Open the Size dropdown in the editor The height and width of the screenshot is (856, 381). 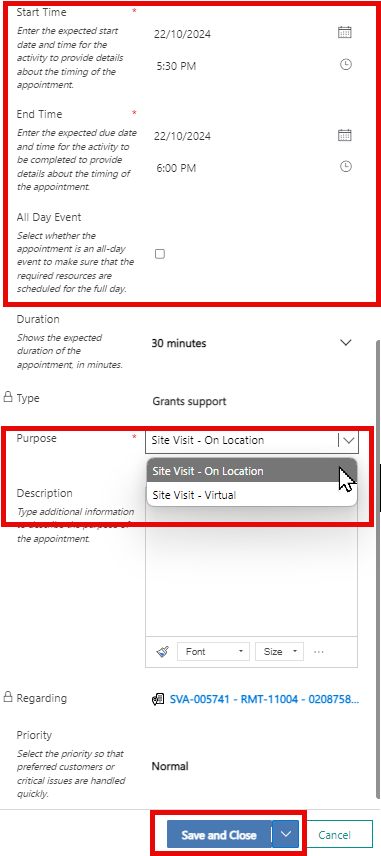point(279,651)
